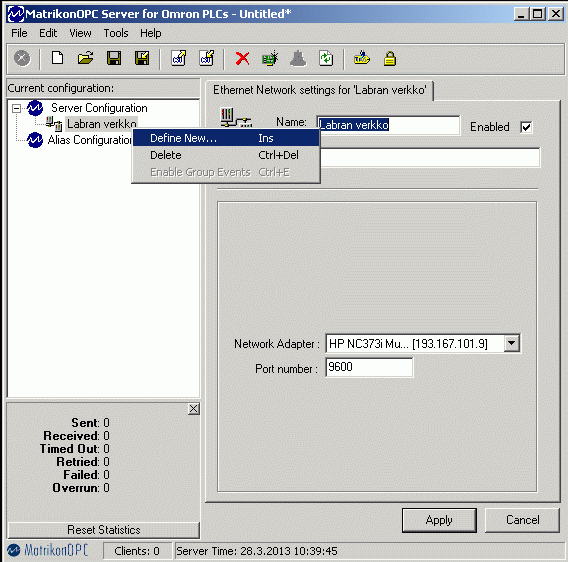
Task: Open a file with the folder icon
Action: tap(85, 58)
